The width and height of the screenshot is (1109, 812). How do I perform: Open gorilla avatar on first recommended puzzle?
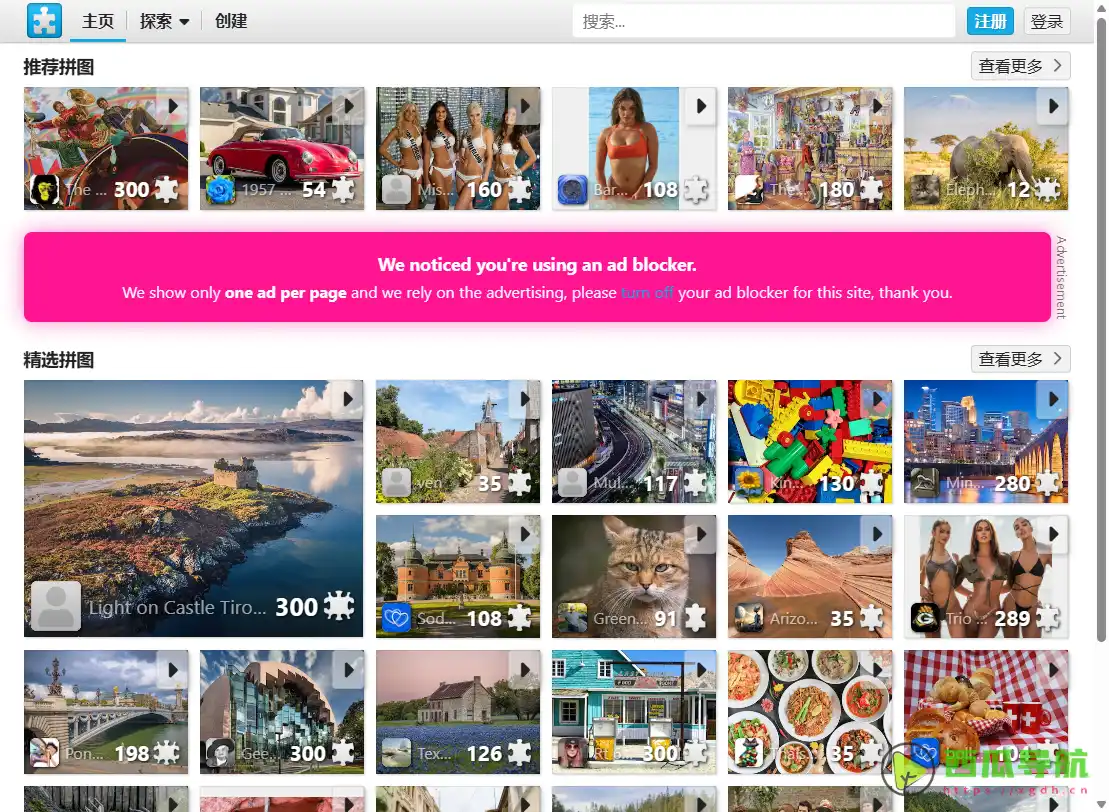click(44, 190)
